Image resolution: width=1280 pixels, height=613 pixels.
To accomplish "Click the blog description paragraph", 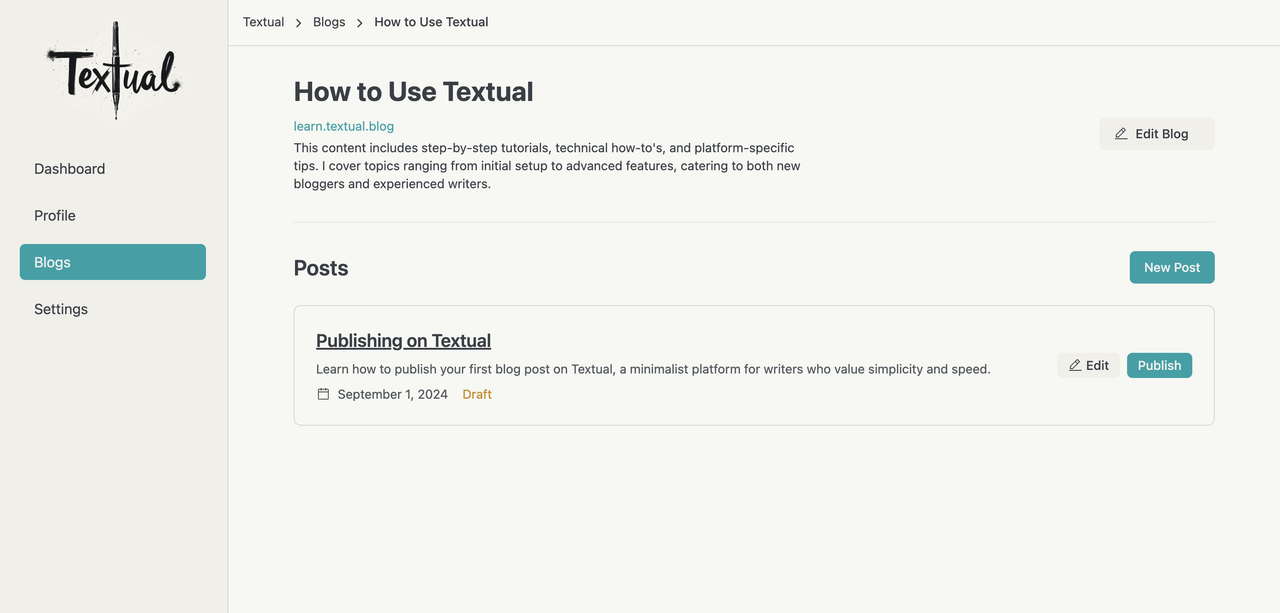I will pyautogui.click(x=547, y=166).
